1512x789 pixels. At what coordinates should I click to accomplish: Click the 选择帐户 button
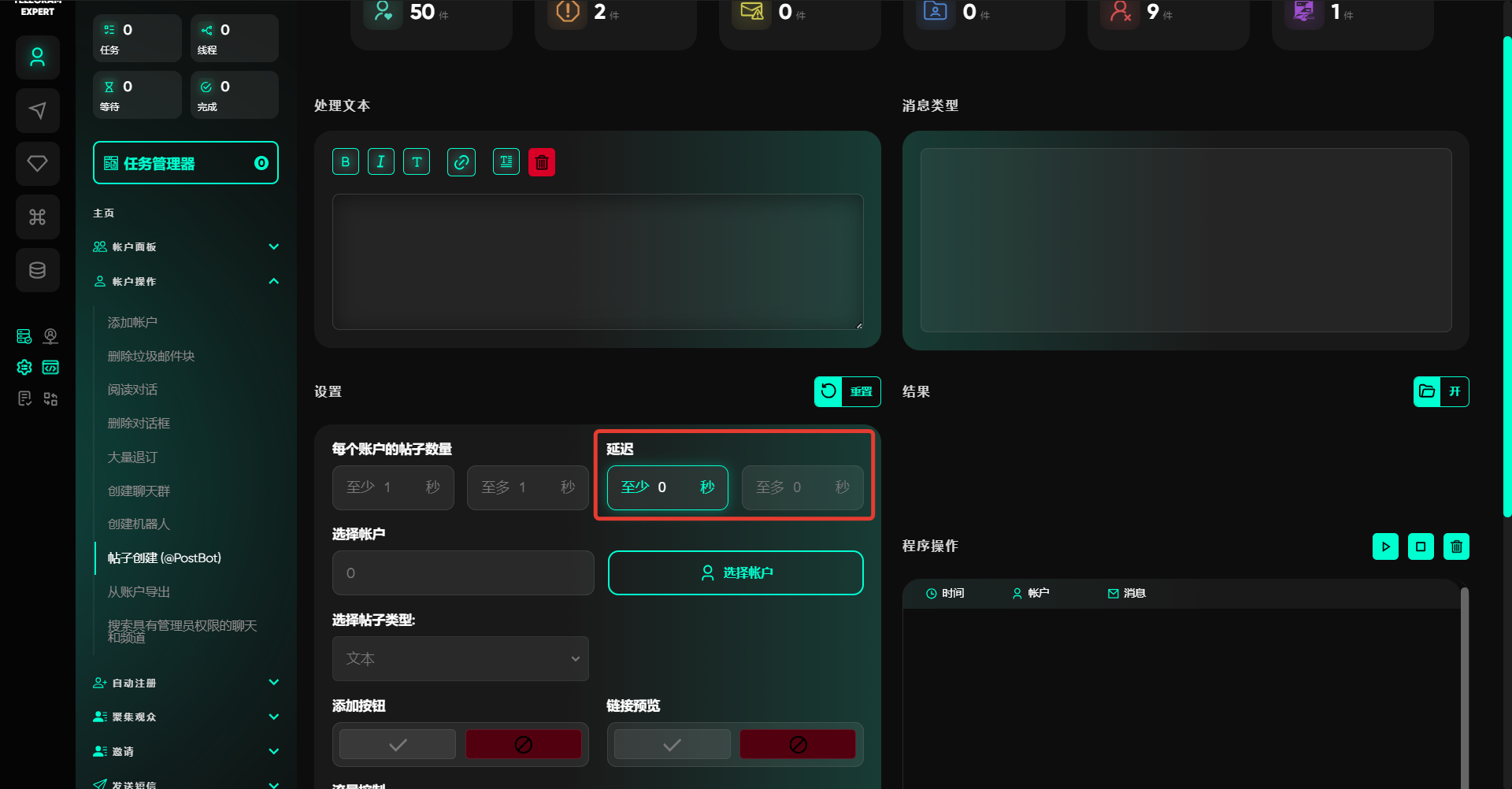coord(736,572)
